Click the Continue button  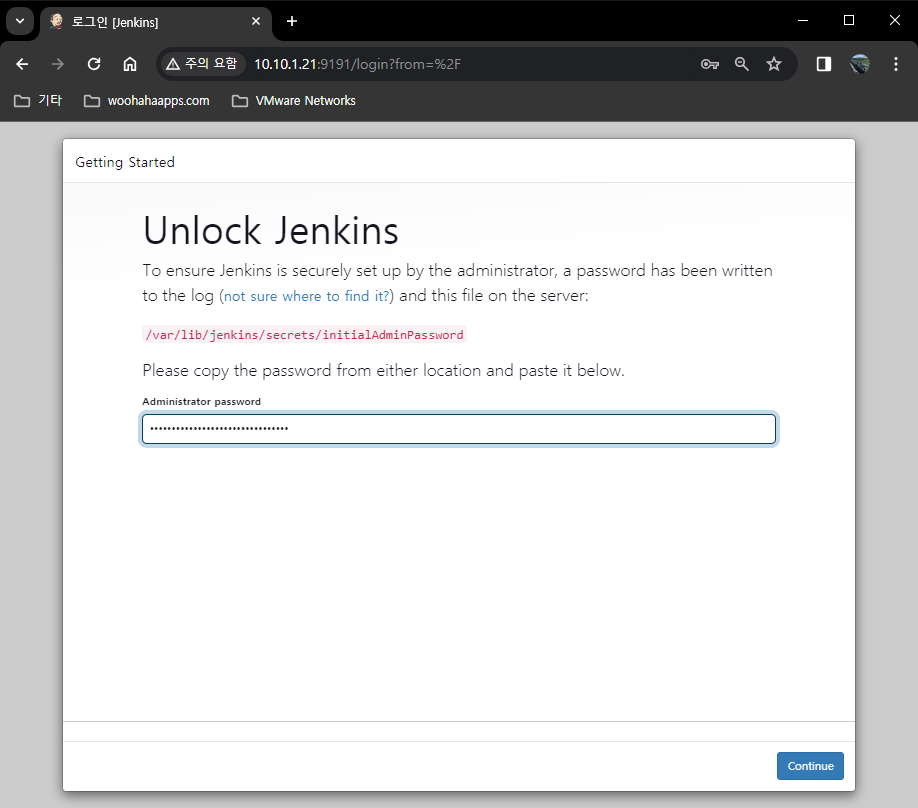810,766
